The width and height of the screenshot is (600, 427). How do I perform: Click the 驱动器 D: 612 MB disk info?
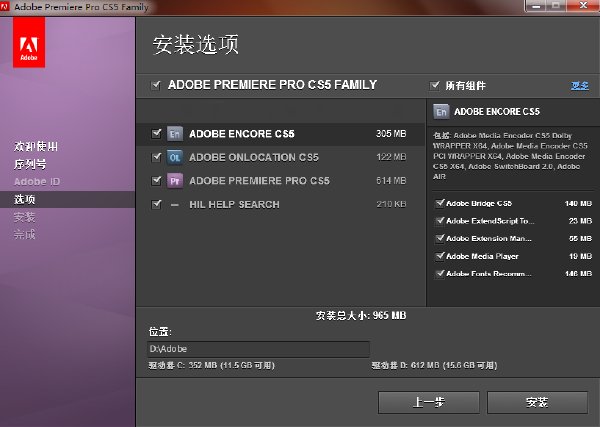pyautogui.click(x=434, y=365)
